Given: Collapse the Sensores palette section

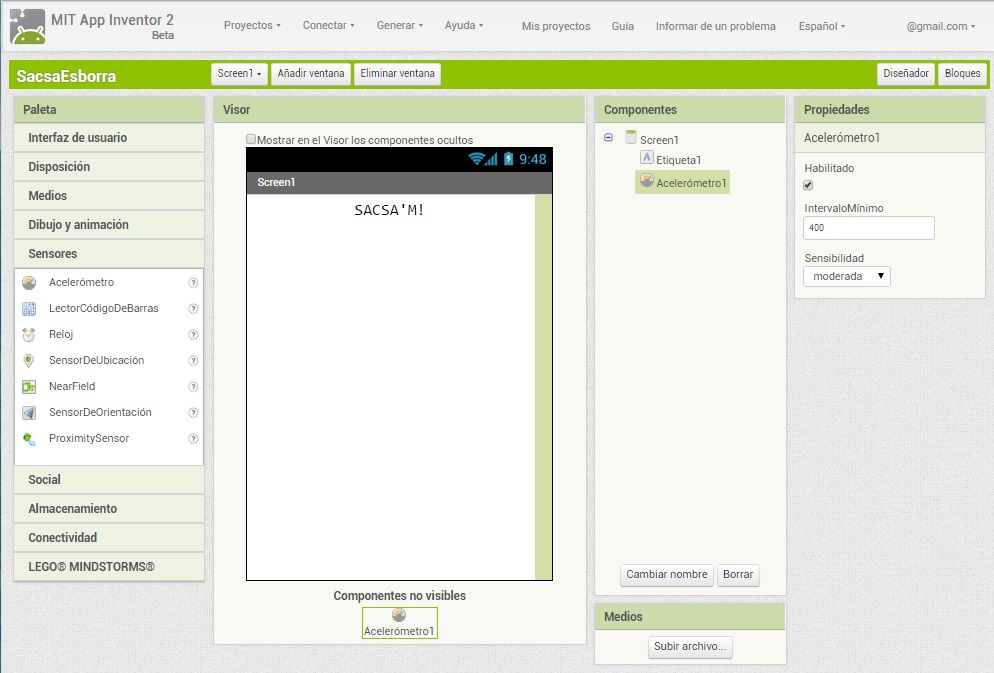Looking at the screenshot, I should click(x=109, y=253).
